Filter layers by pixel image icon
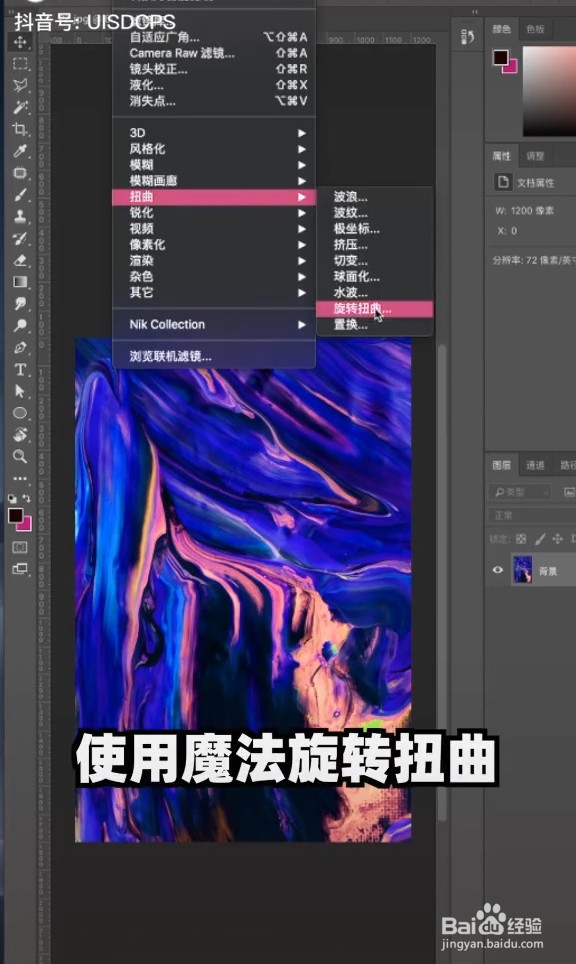Screen dimensions: 576x964 [x=569, y=492]
